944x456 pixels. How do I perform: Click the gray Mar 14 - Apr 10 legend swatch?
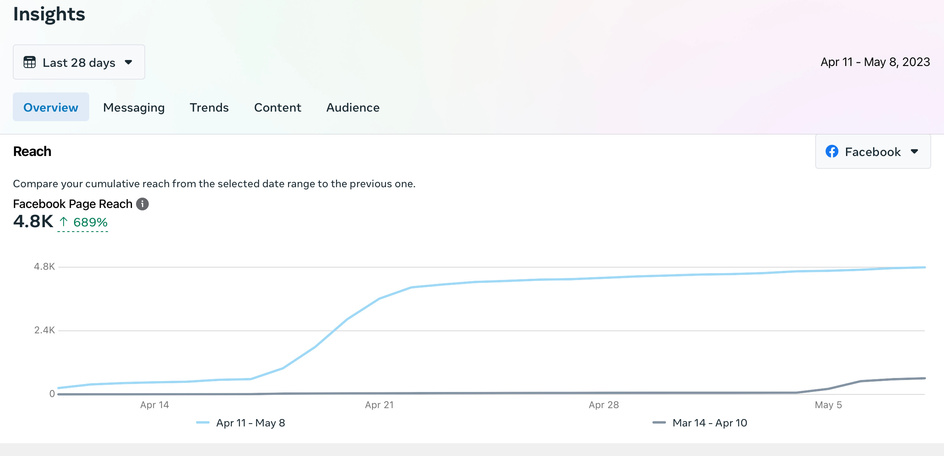(x=659, y=423)
